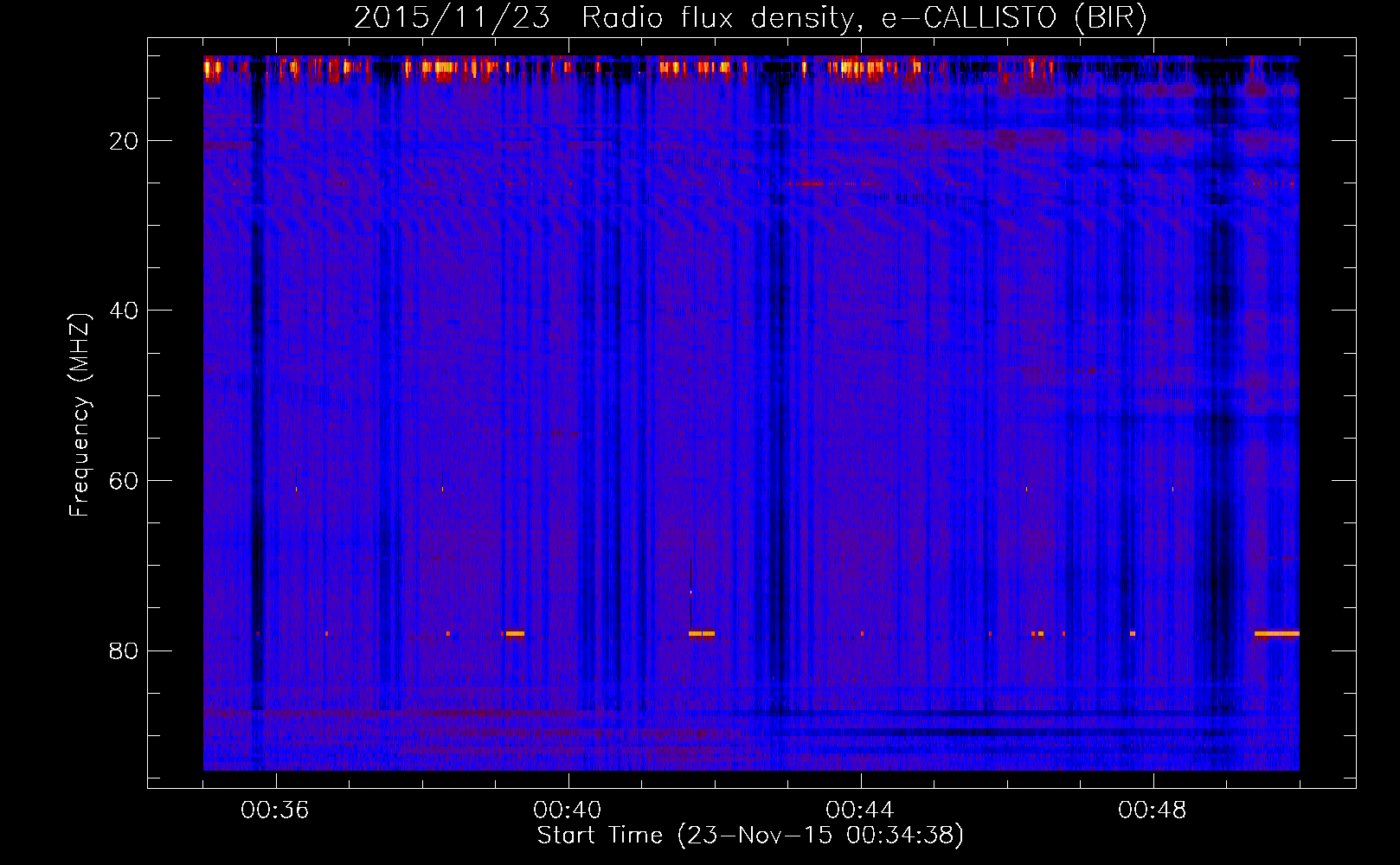
Task: Click the 00:48 time tick label
Action: click(1153, 811)
